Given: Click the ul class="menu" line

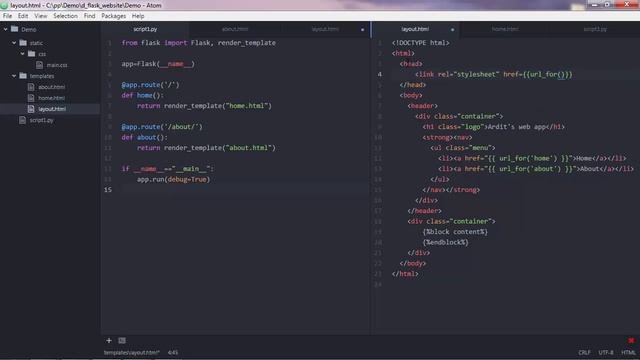Looking at the screenshot, I should [462, 148].
